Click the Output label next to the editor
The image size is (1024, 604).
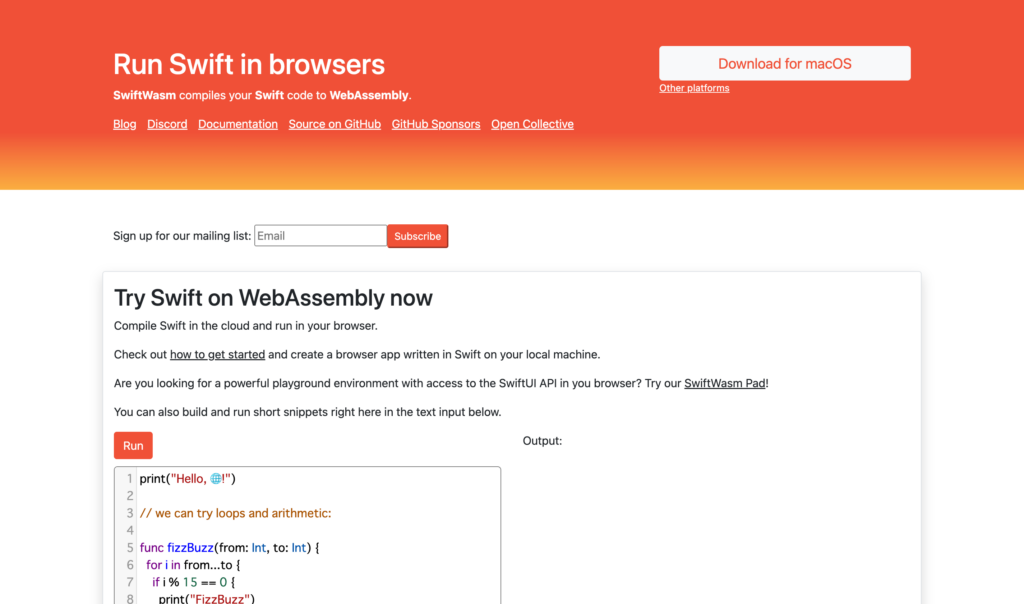click(542, 440)
